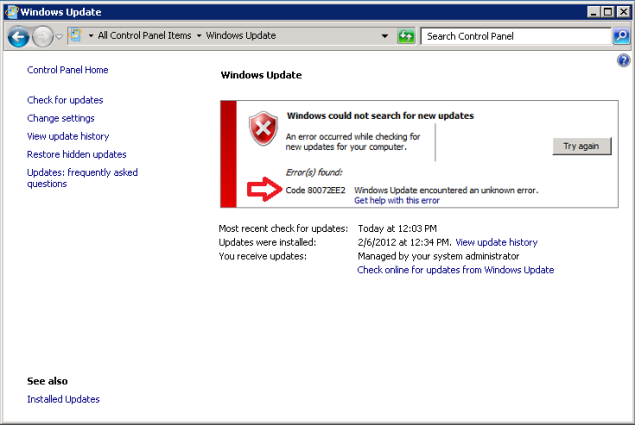
Task: Open address bar history dropdown
Action: [x=385, y=36]
